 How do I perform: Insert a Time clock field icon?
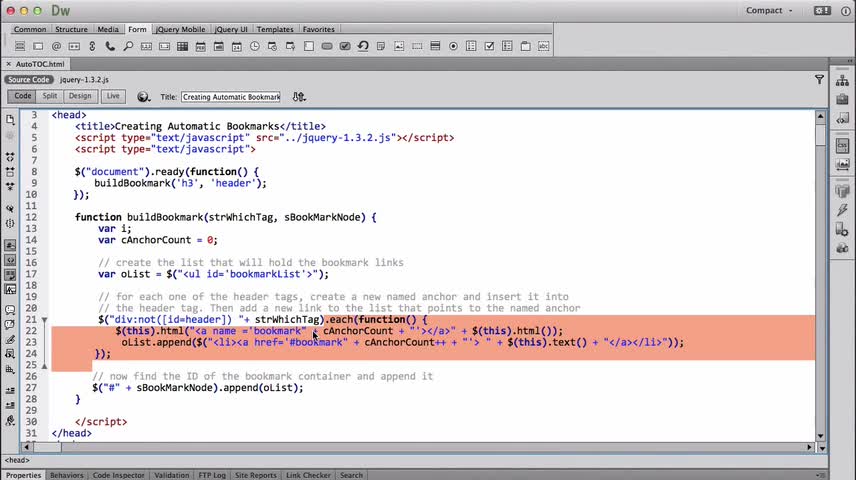[254, 46]
